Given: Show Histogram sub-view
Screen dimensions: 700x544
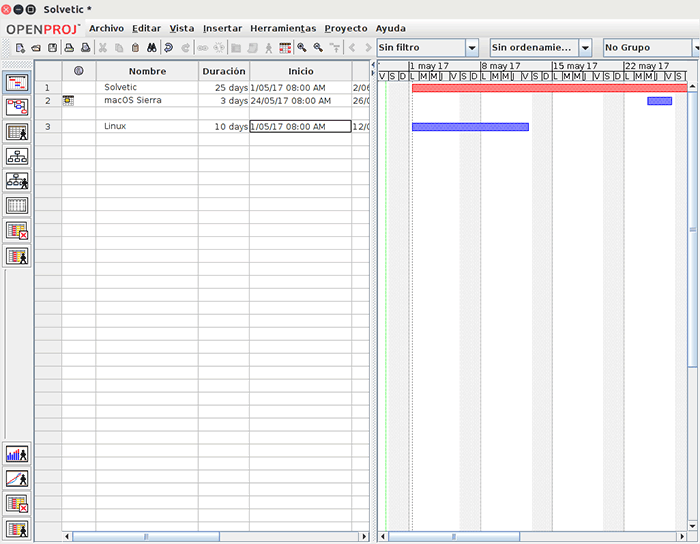Looking at the screenshot, I should [x=17, y=454].
